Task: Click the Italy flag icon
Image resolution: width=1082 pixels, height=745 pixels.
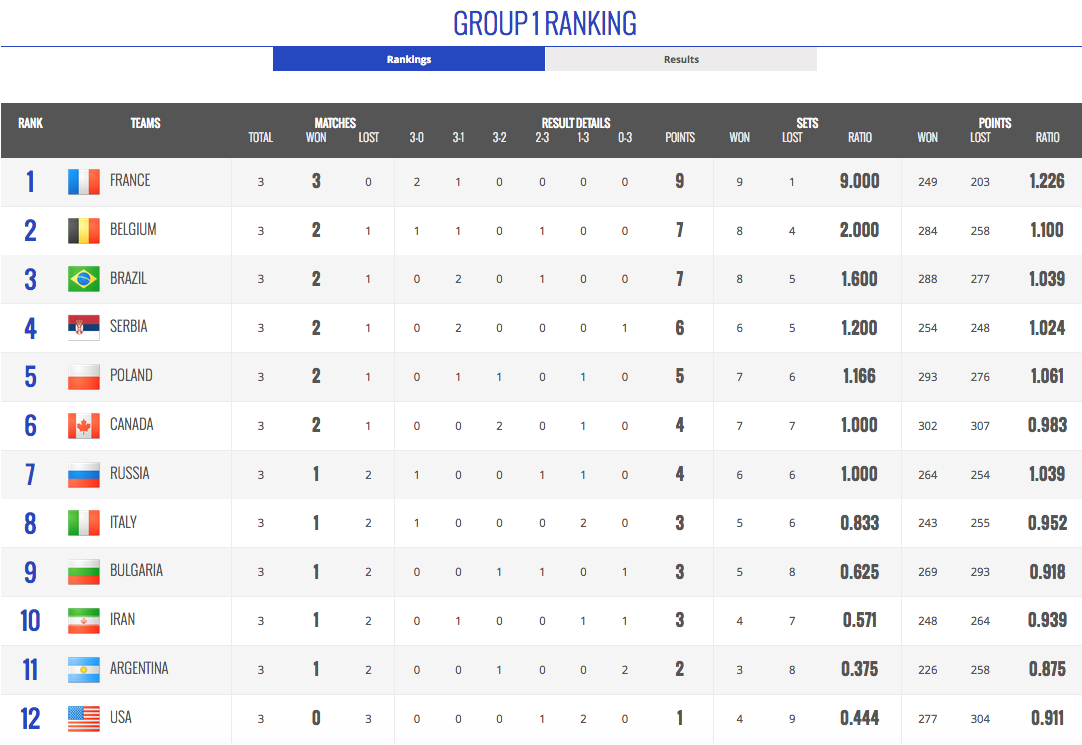Action: coord(84,523)
